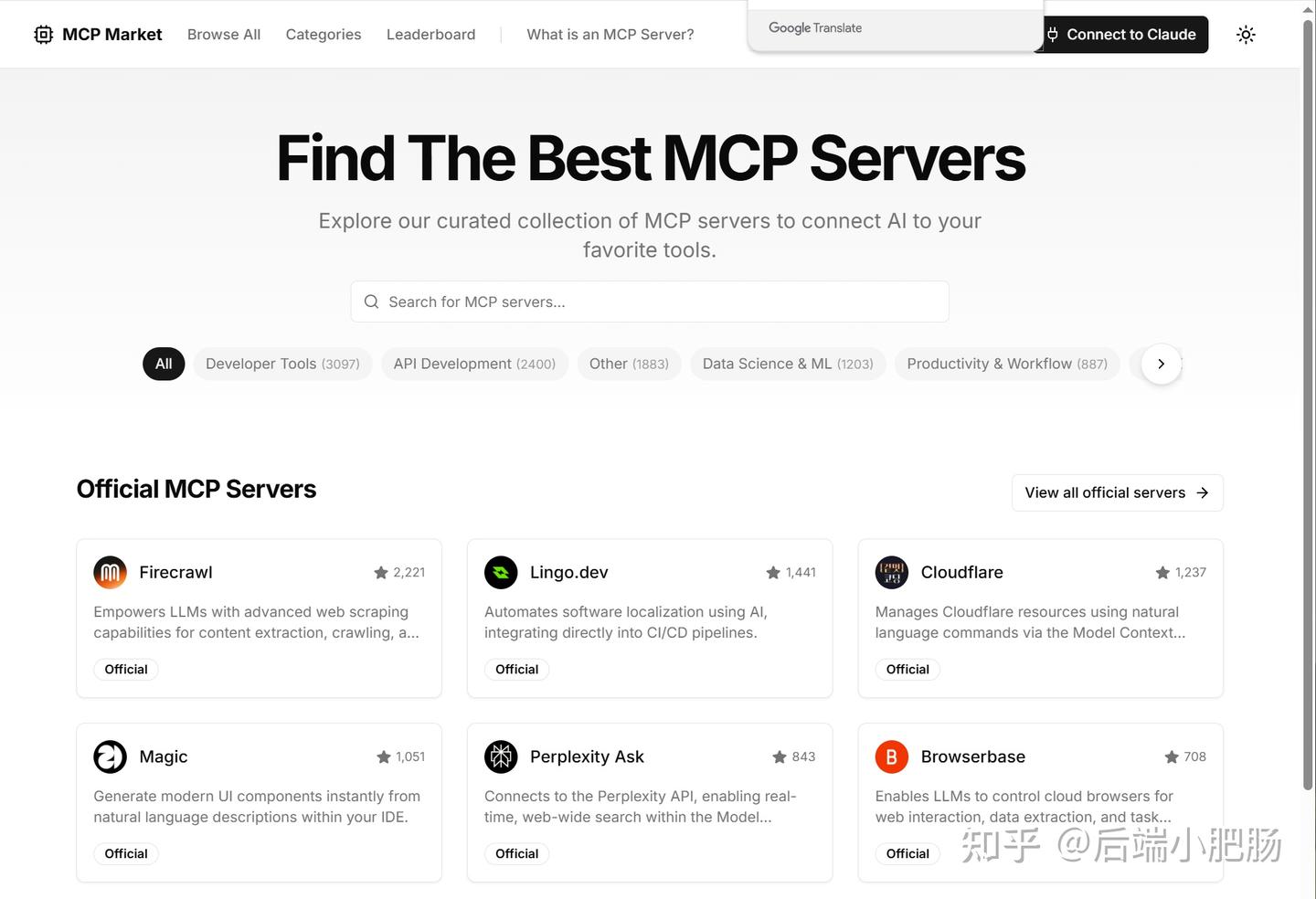The height and width of the screenshot is (899, 1316).
Task: Go to MCP Market home title
Action: tap(112, 35)
